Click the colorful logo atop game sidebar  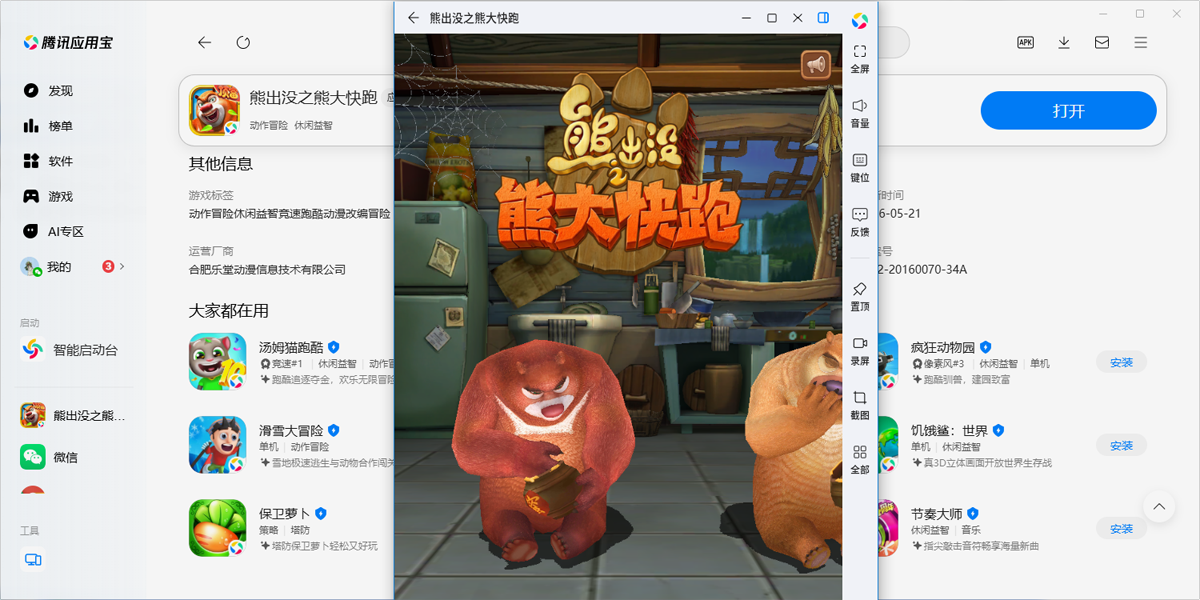[x=860, y=20]
